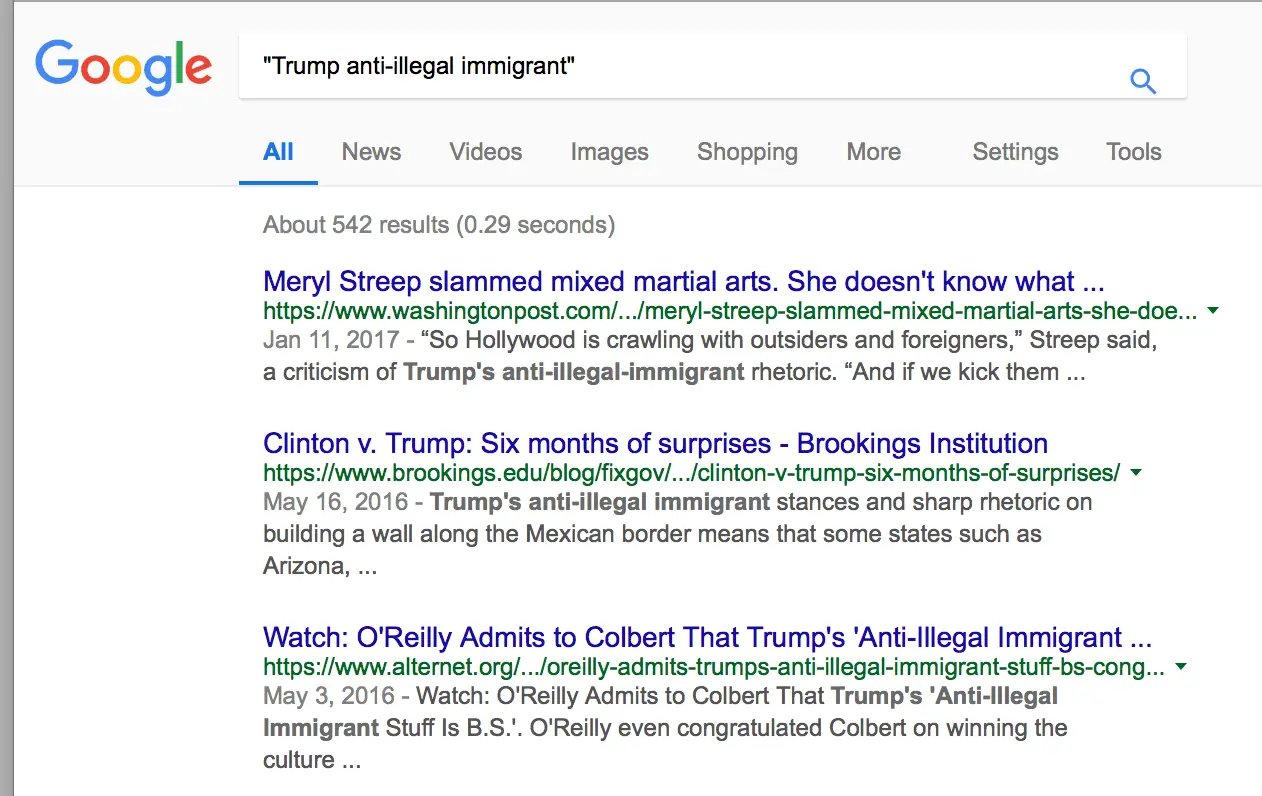1262x796 pixels.
Task: Click the green alternet.org URL
Action: coord(713,666)
